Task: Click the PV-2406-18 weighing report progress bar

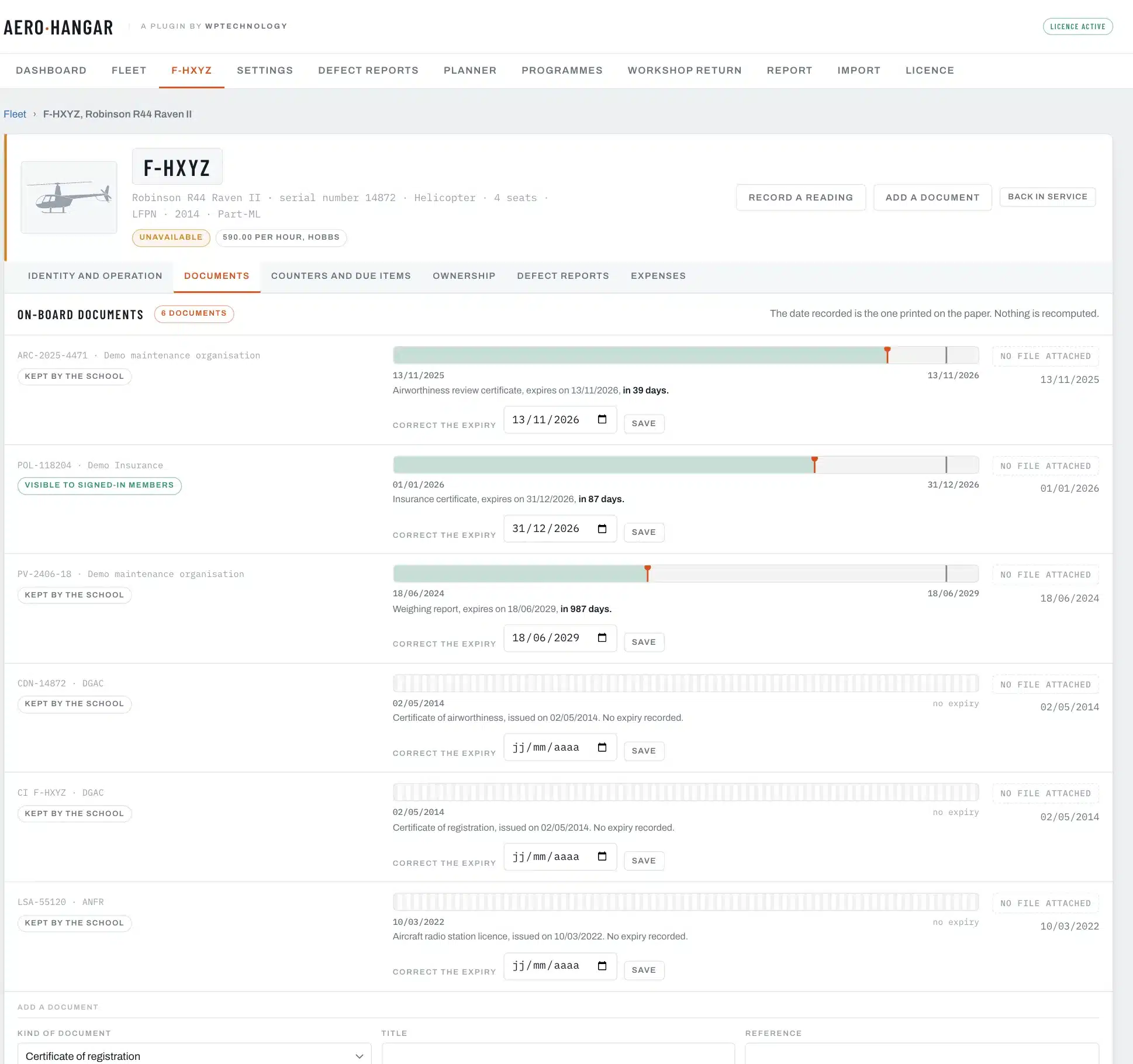Action: click(686, 574)
